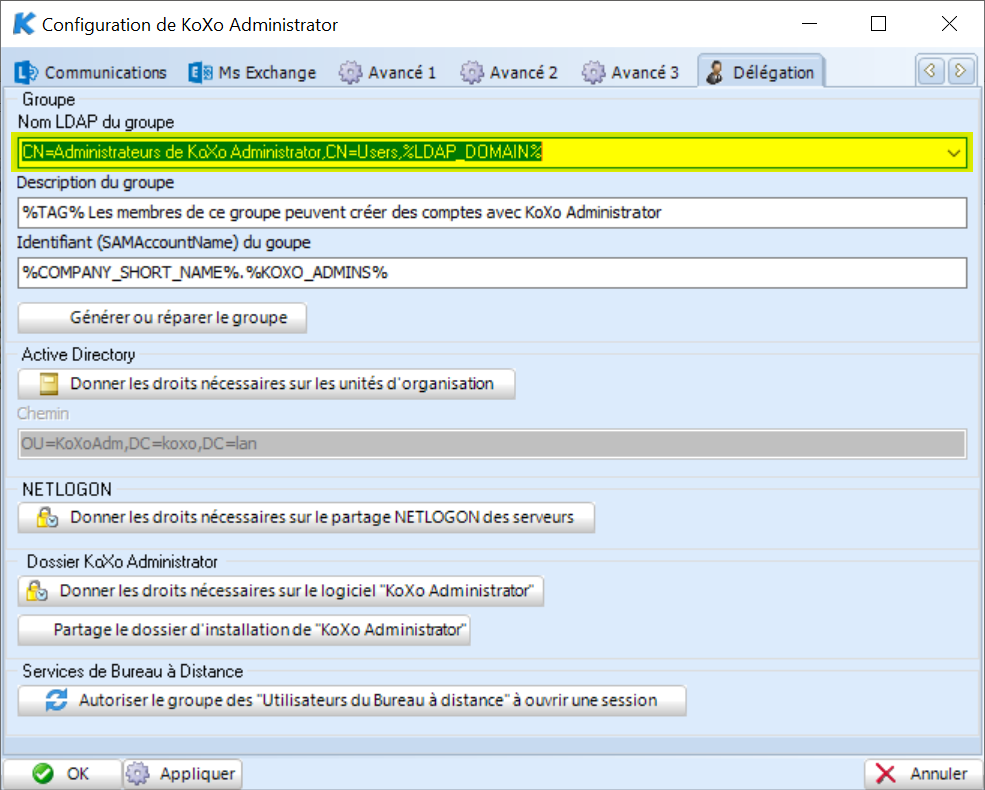Cancel with the Annuler button
The width and height of the screenshot is (985, 790).
click(923, 774)
